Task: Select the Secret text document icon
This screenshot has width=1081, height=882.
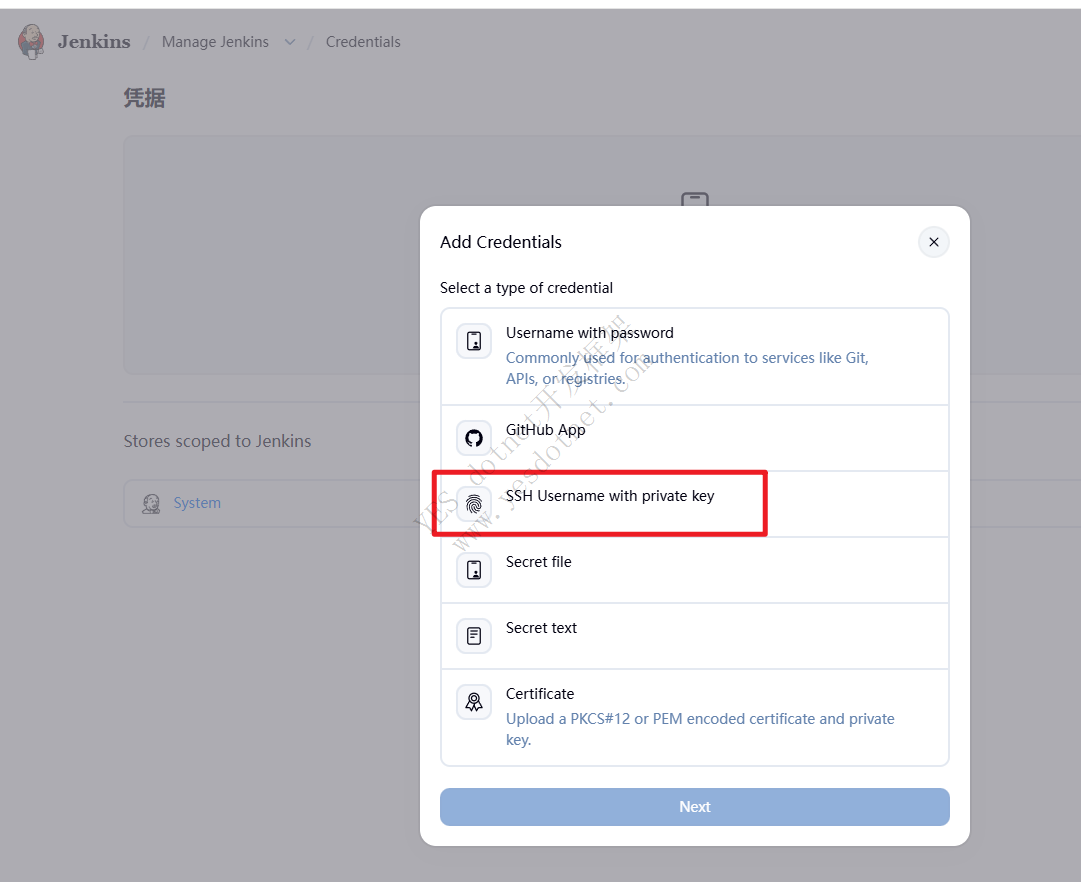Action: (474, 636)
